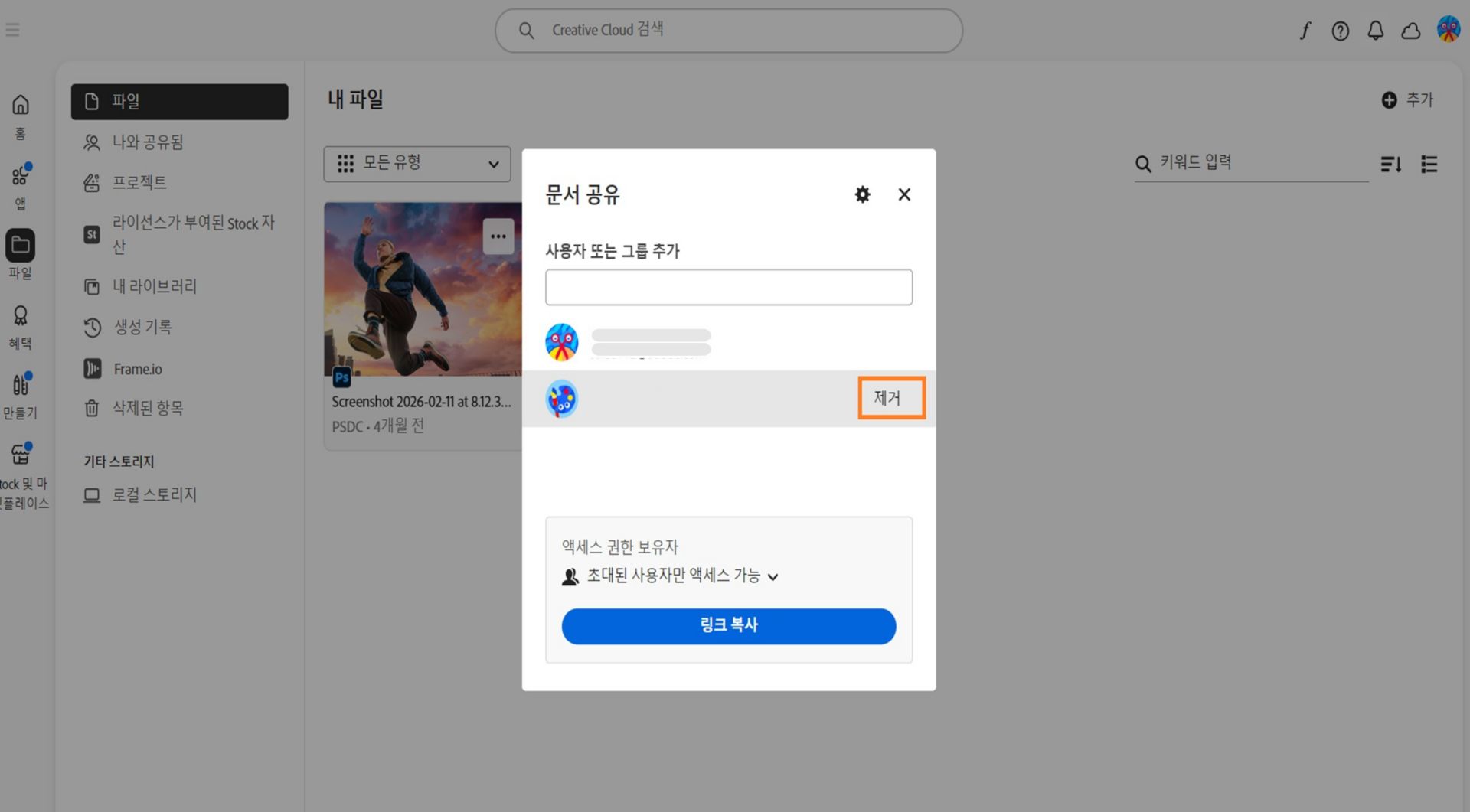The image size is (1470, 812).
Task: Open the screenshot file thumbnail
Action: pyautogui.click(x=423, y=289)
